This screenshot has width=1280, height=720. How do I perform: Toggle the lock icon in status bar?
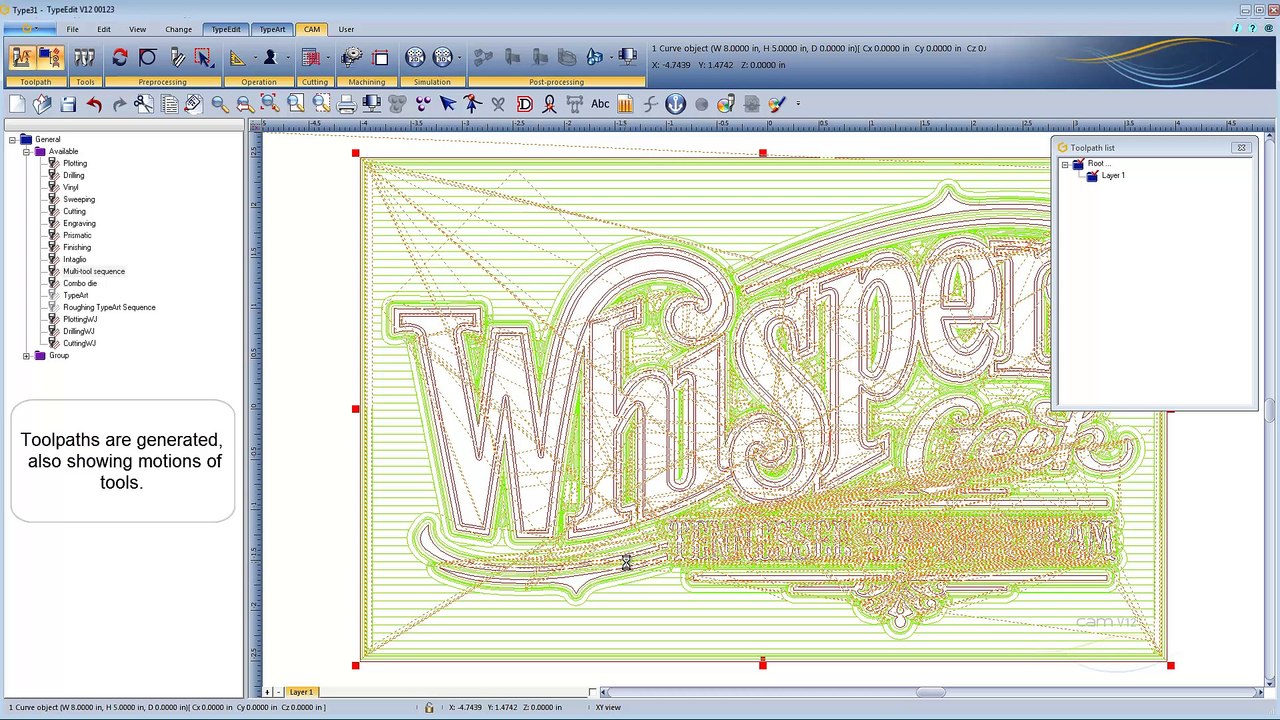[x=429, y=708]
